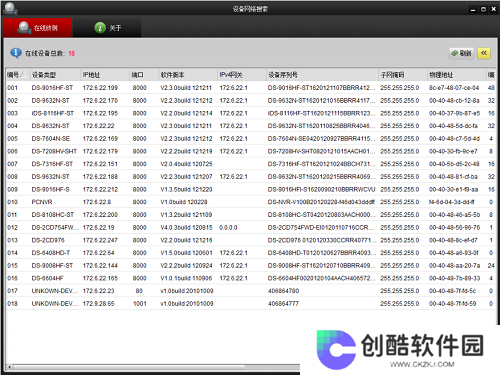Click the 刷新 refresh button
The width and height of the screenshot is (500, 375).
pos(461,53)
